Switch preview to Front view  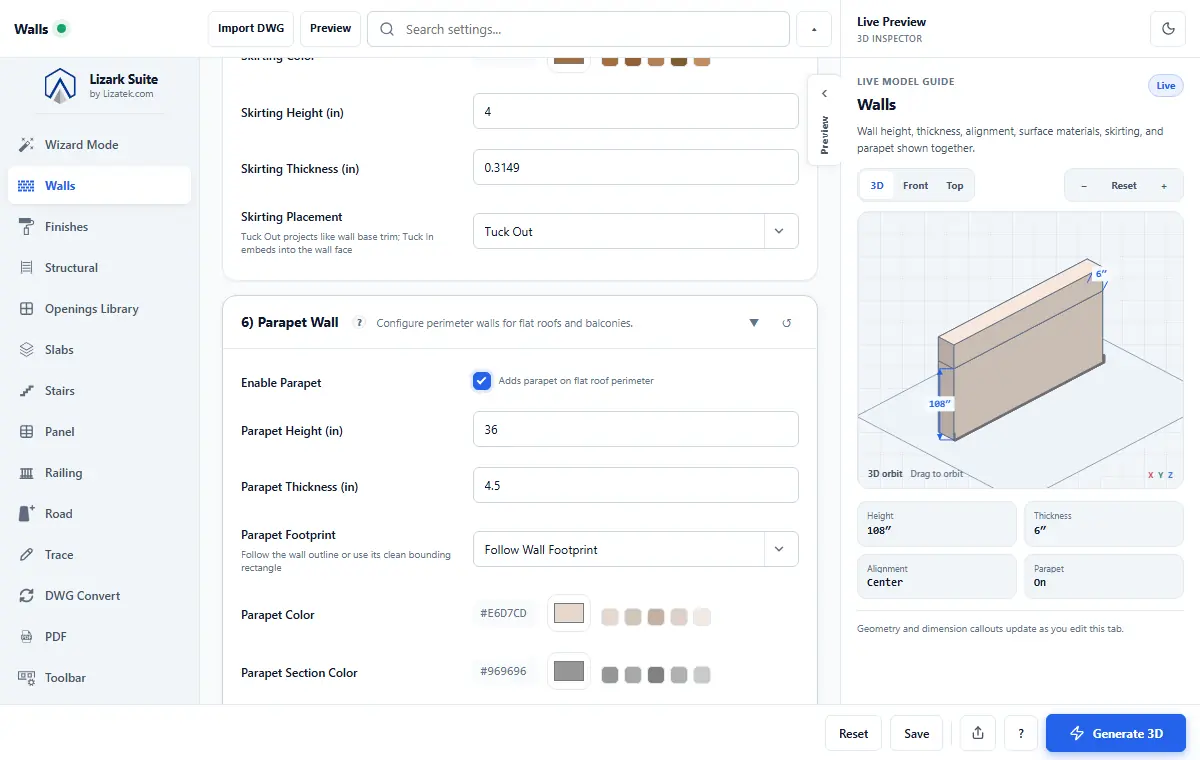pos(915,186)
